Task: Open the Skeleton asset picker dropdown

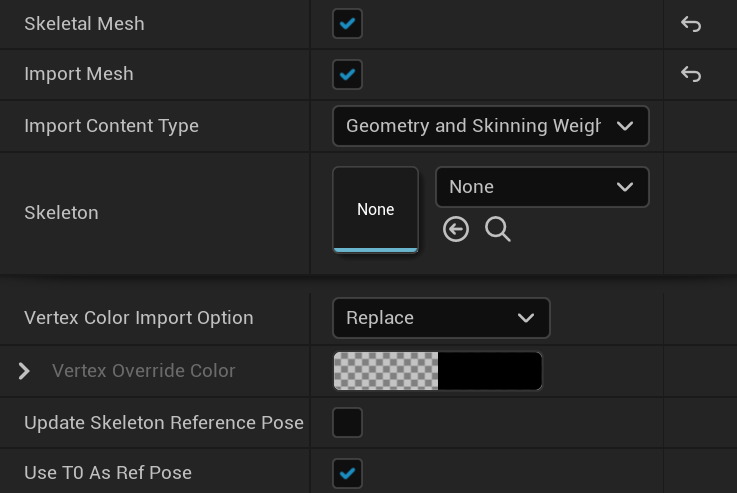Action: pyautogui.click(x=542, y=187)
